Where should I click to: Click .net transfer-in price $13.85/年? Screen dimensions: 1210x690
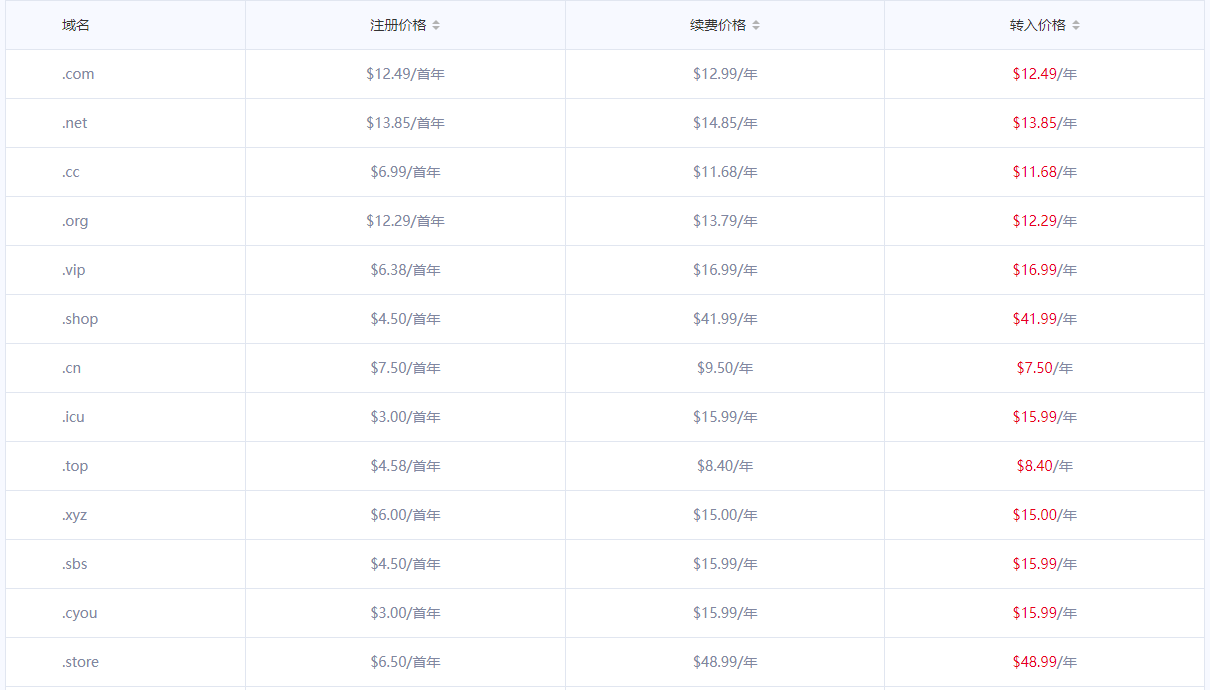[1045, 123]
